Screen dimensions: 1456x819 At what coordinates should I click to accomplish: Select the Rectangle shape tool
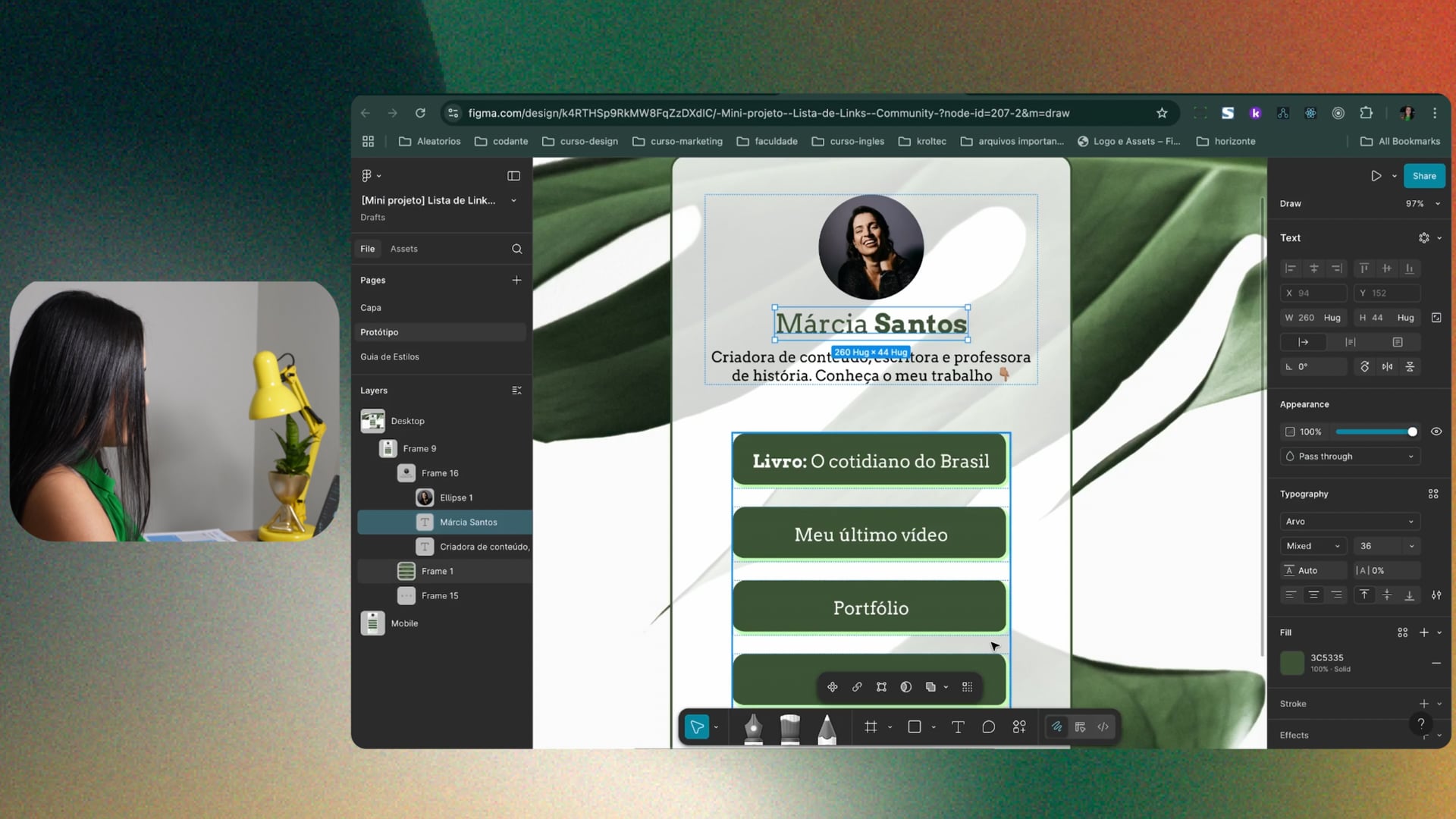point(915,727)
